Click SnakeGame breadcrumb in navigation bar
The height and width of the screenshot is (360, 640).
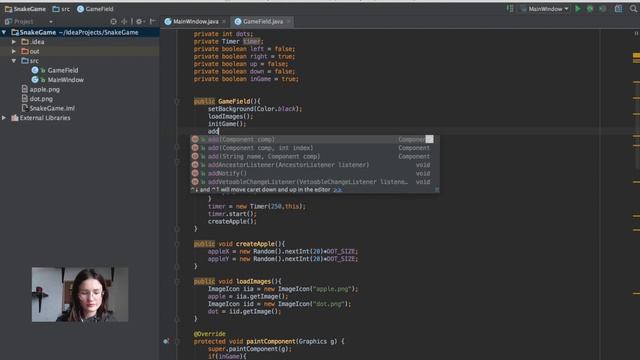[x=25, y=9]
